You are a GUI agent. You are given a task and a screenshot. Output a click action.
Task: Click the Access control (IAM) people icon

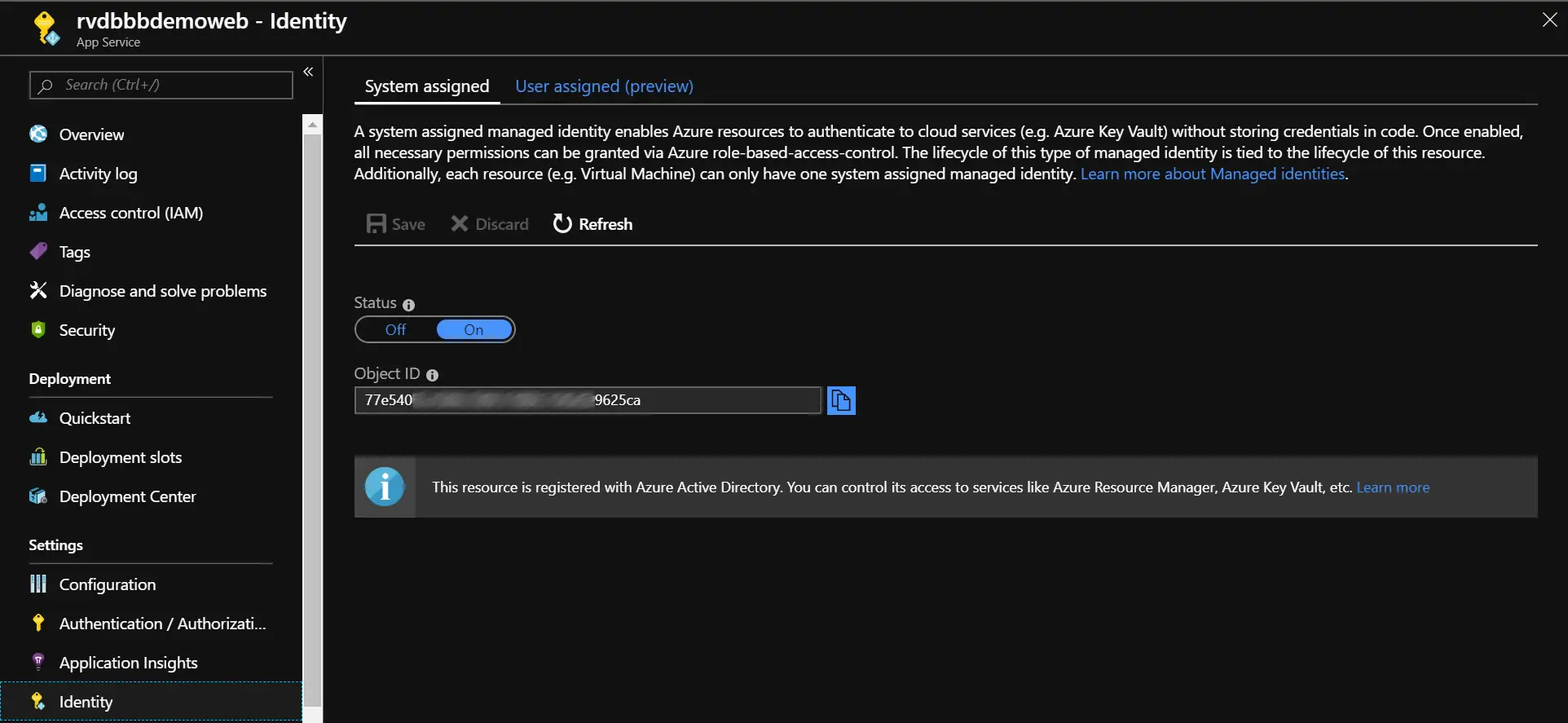point(38,212)
